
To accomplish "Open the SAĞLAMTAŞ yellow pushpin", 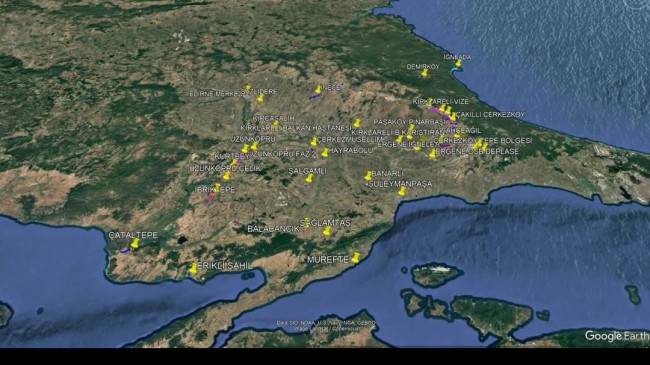I will 327,231.
